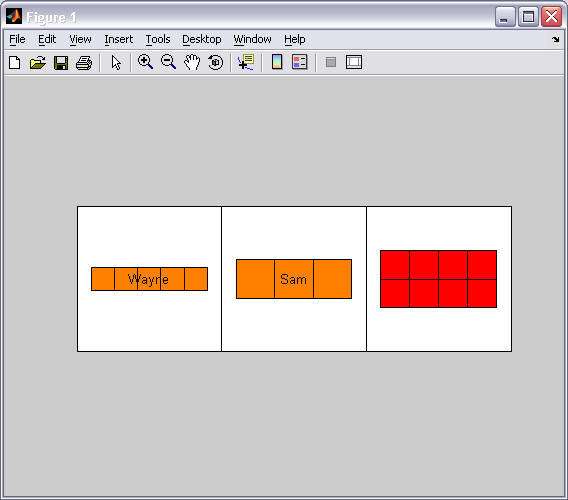Open a file with the folder icon

tap(38, 63)
